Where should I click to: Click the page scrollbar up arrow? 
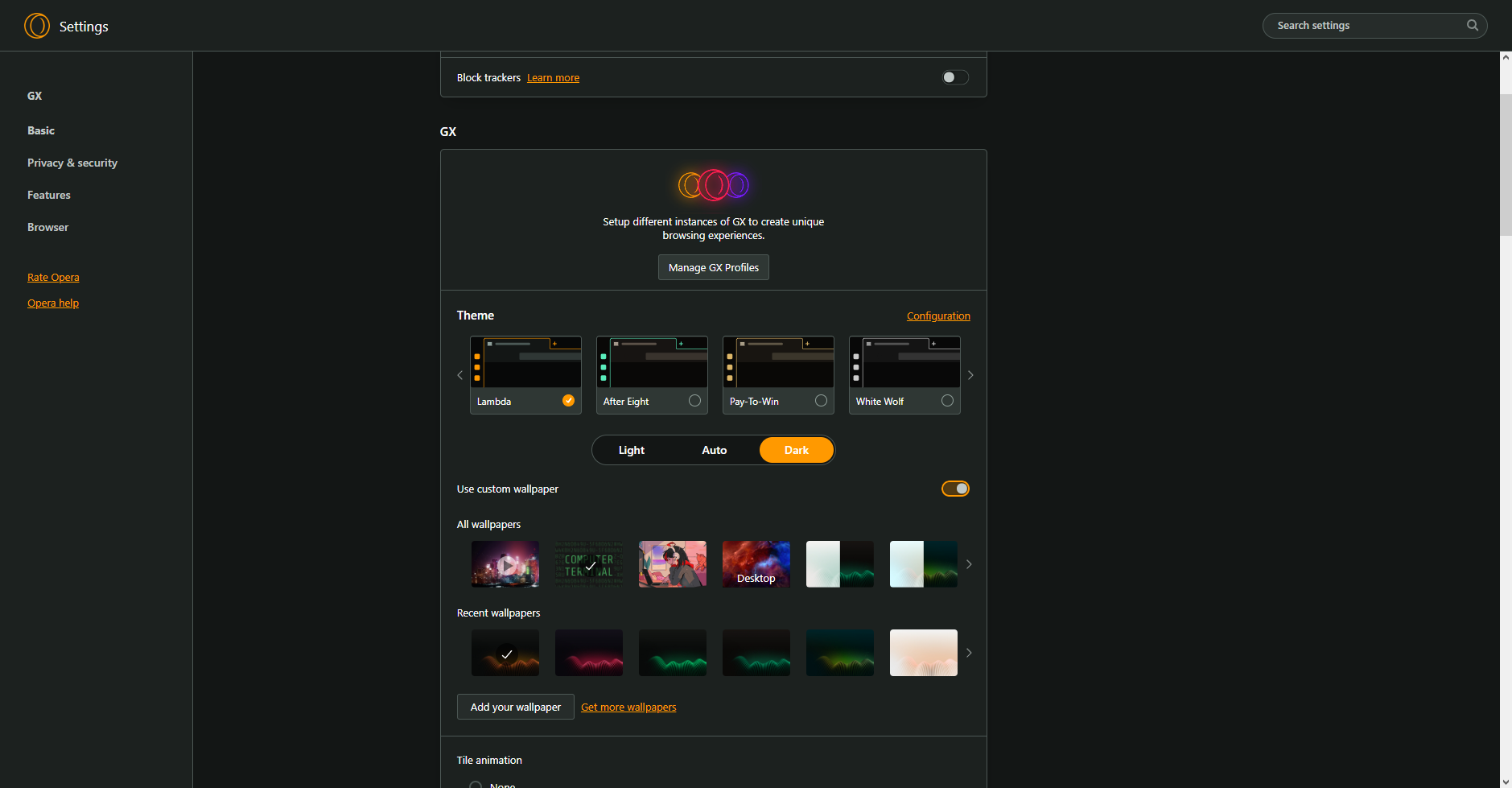coord(1506,58)
